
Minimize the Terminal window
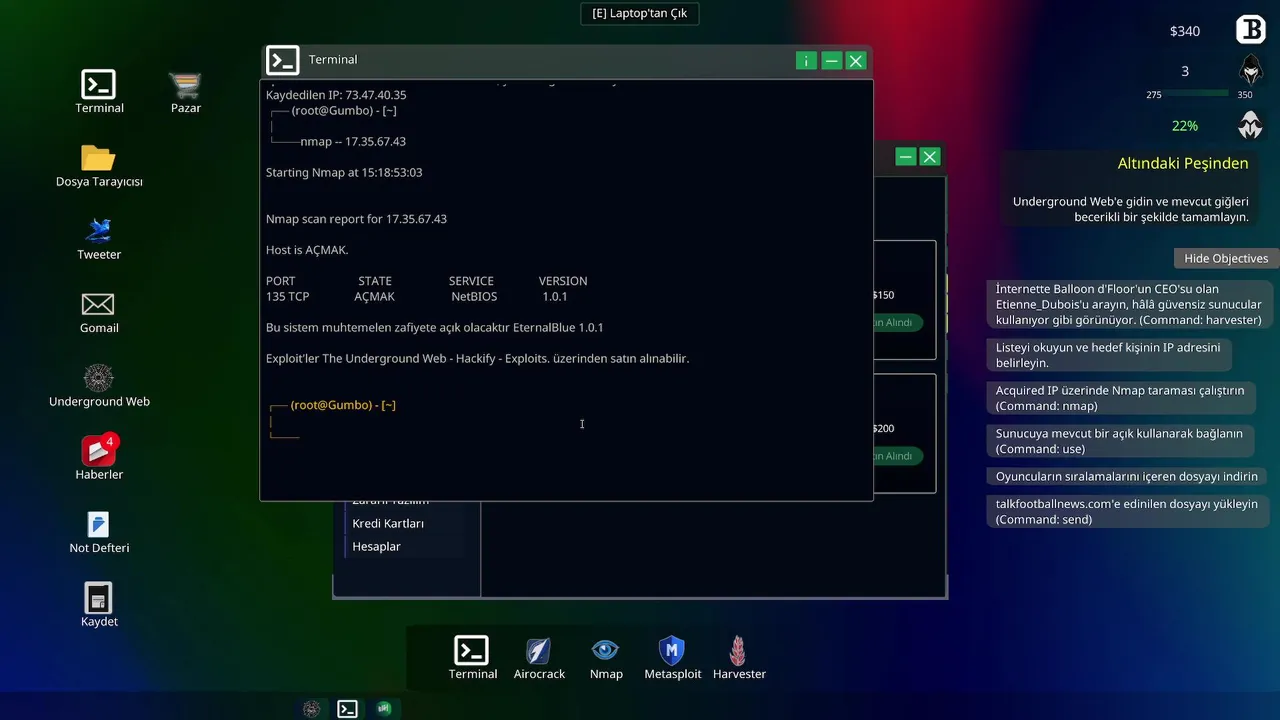pos(831,61)
